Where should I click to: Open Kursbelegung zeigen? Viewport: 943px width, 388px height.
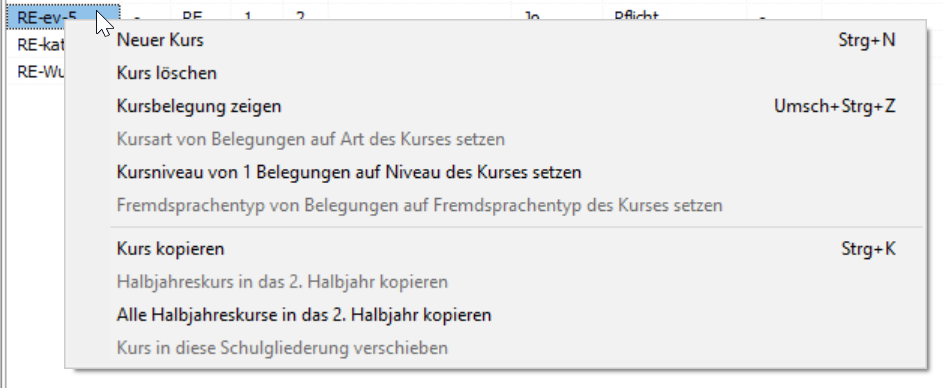[199, 106]
